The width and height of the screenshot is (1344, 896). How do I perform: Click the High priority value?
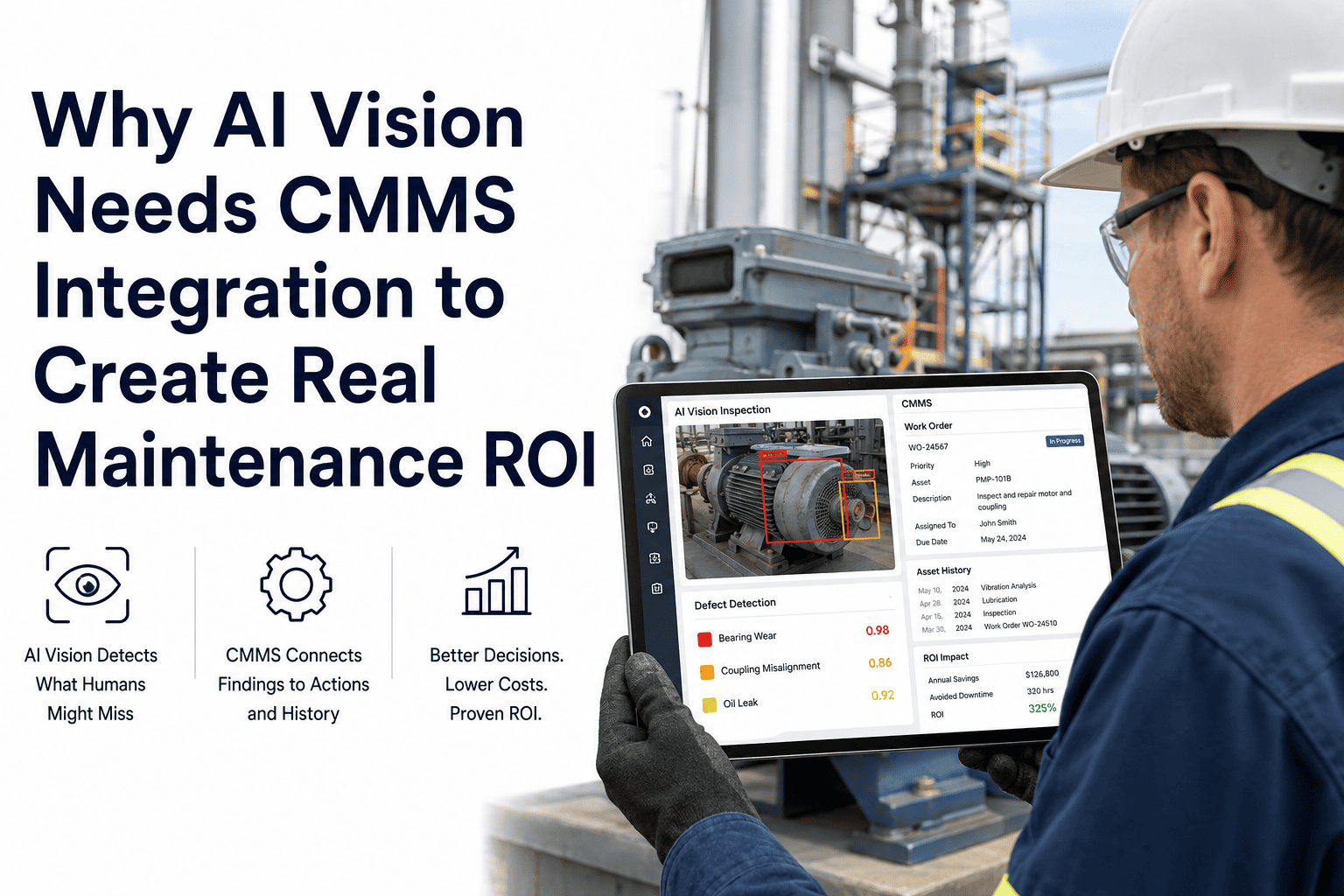(x=983, y=464)
